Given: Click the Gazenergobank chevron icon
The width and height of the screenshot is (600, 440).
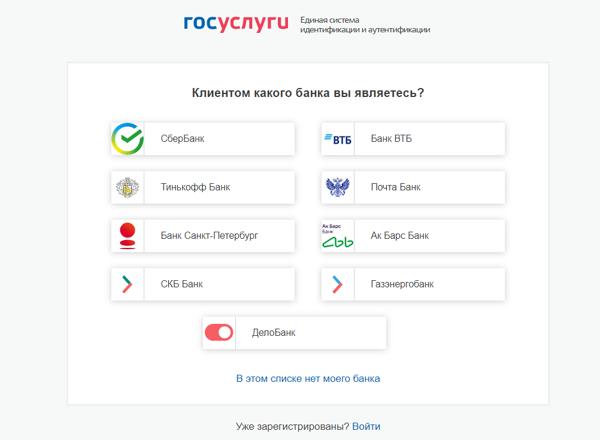Looking at the screenshot, I should point(337,284).
